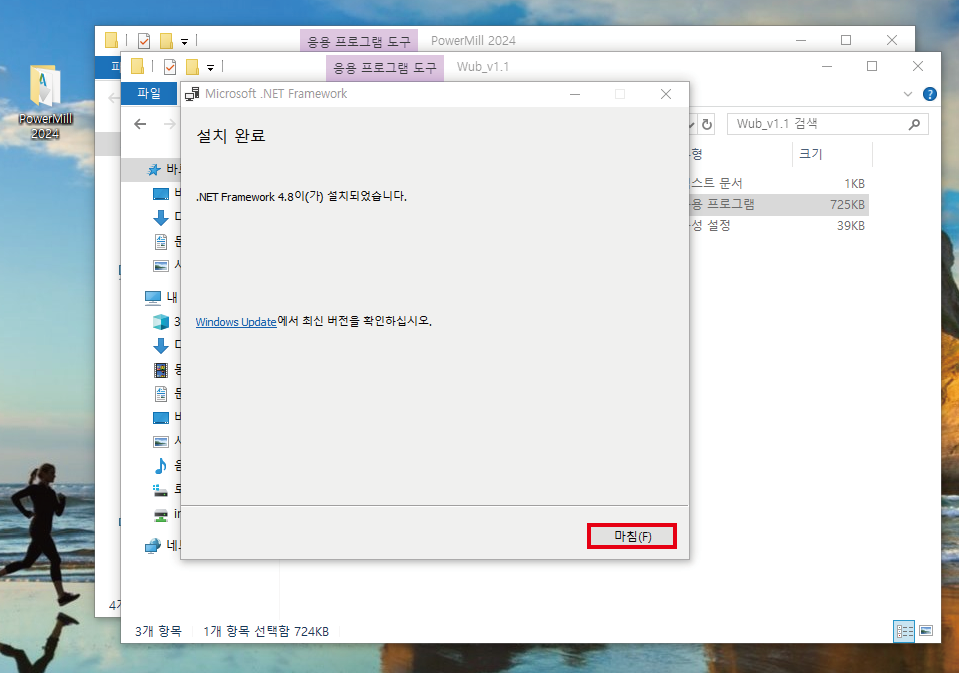The image size is (959, 673).
Task: Click folder icon in Wub_v1.1 title bar
Action: click(138, 66)
